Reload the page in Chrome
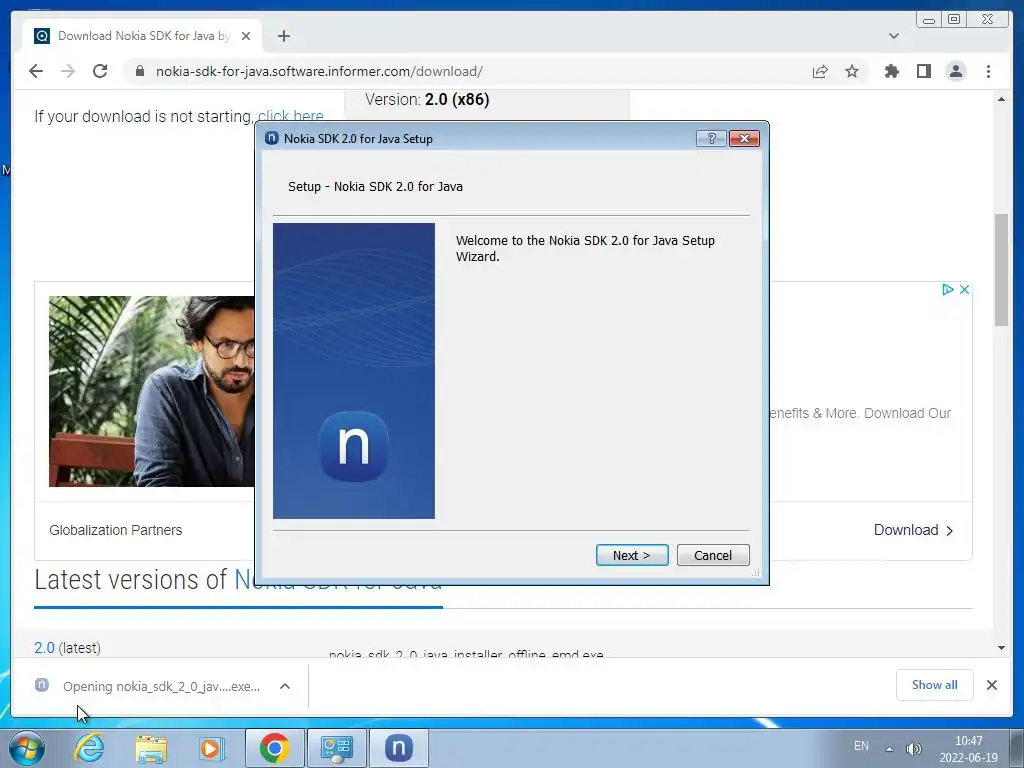 coord(100,71)
